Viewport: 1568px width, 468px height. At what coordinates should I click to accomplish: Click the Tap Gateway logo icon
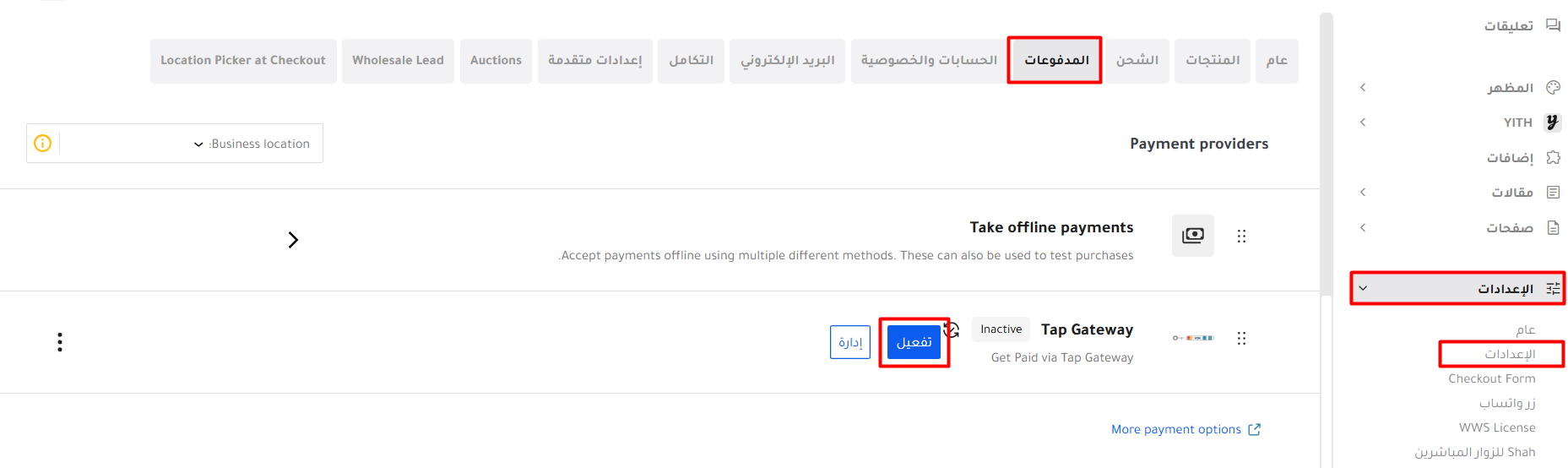pos(1192,338)
